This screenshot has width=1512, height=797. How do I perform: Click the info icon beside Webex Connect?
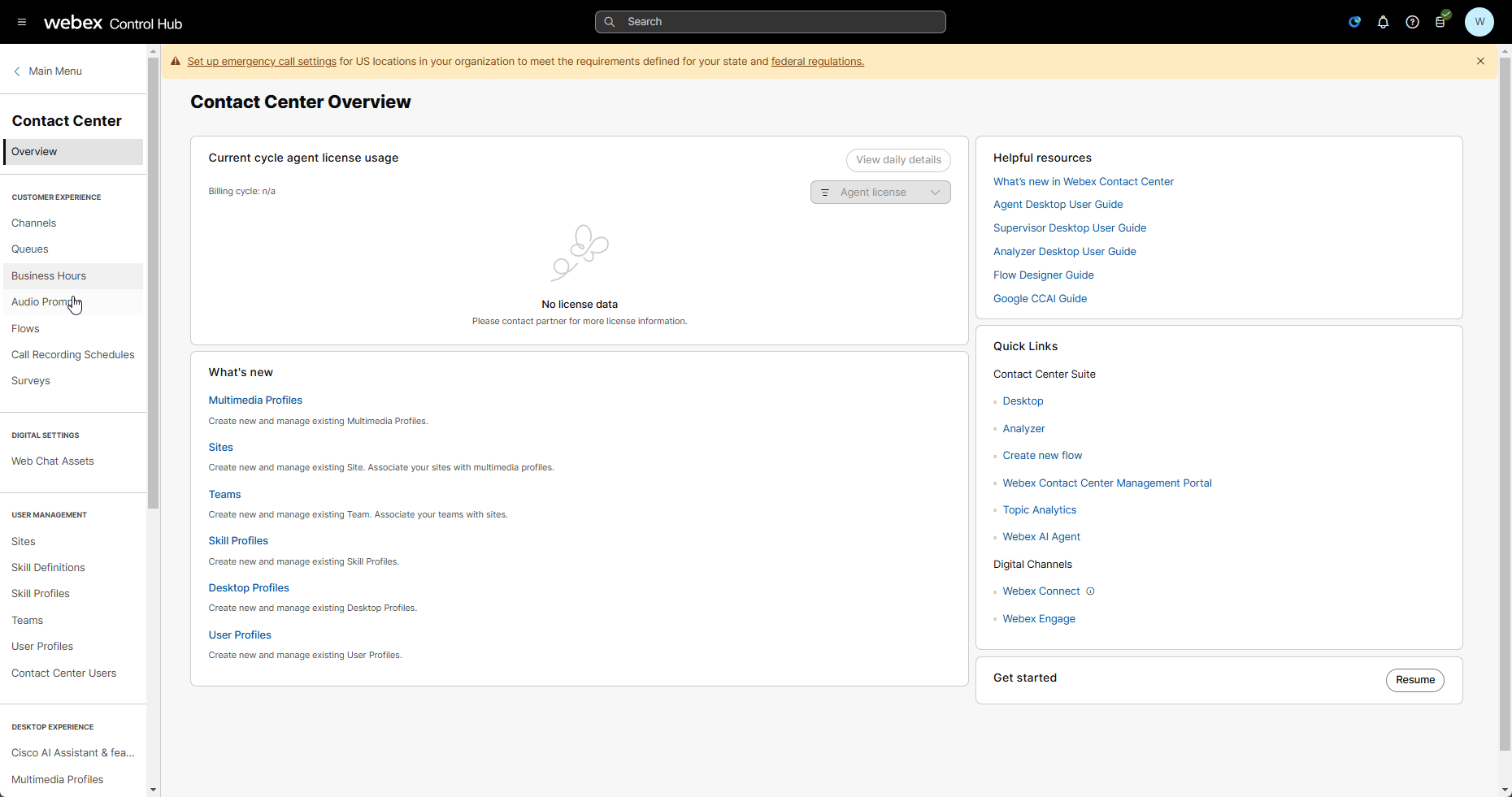pos(1090,591)
